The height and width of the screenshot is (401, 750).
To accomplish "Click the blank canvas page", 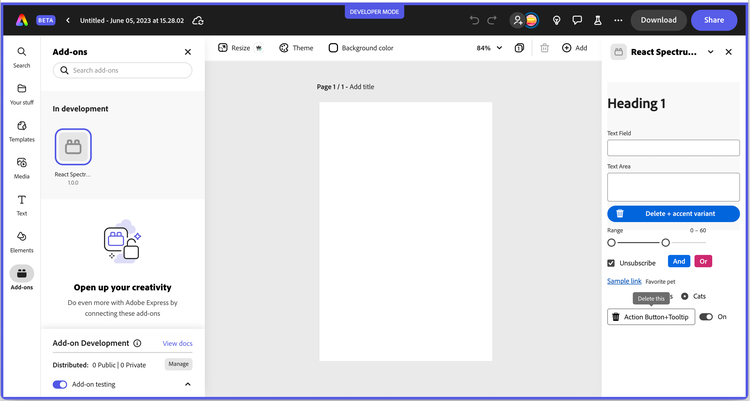I will (406, 231).
